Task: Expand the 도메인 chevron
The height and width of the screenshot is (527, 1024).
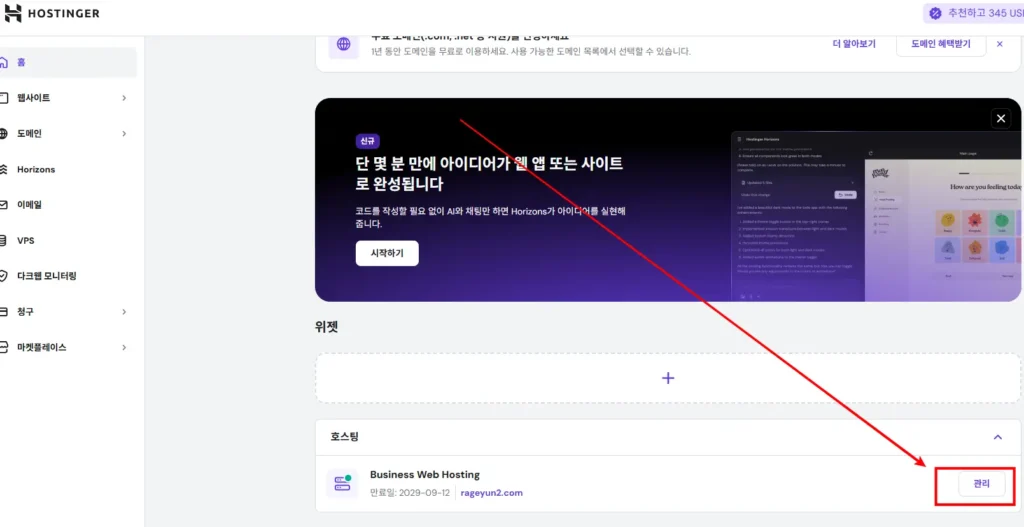Action: pos(124,133)
